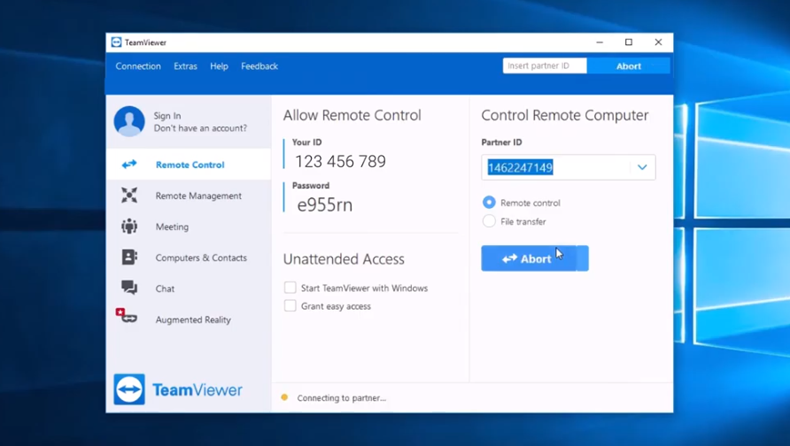Image resolution: width=790 pixels, height=446 pixels.
Task: Click the Abort button in top bar
Action: [628, 66]
